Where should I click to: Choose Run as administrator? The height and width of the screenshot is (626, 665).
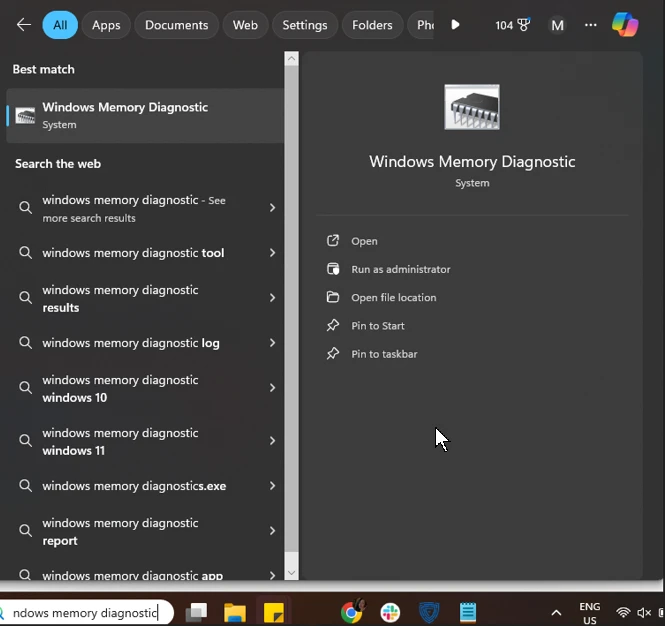[400, 269]
